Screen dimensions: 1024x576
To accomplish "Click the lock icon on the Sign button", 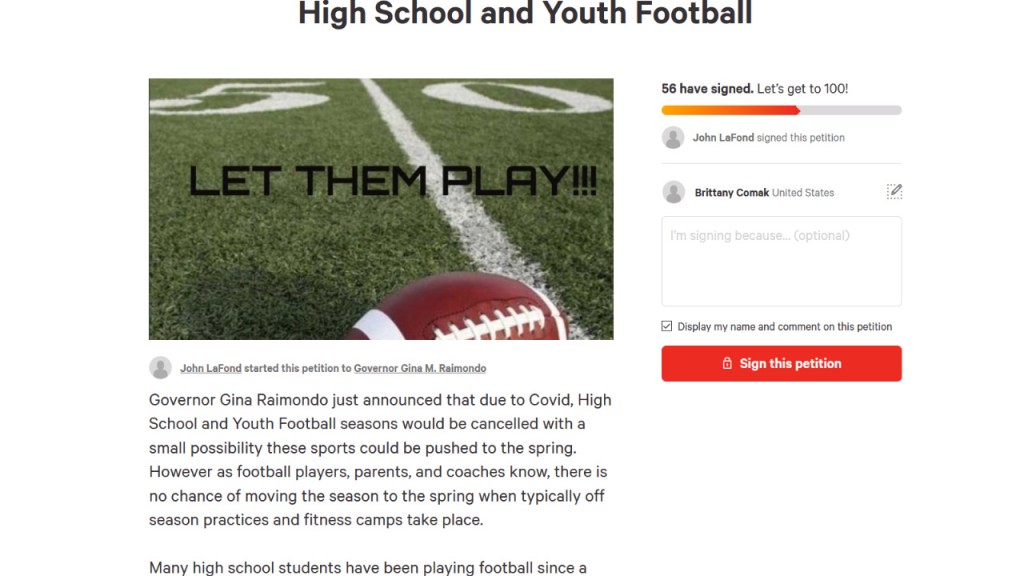I will 727,364.
